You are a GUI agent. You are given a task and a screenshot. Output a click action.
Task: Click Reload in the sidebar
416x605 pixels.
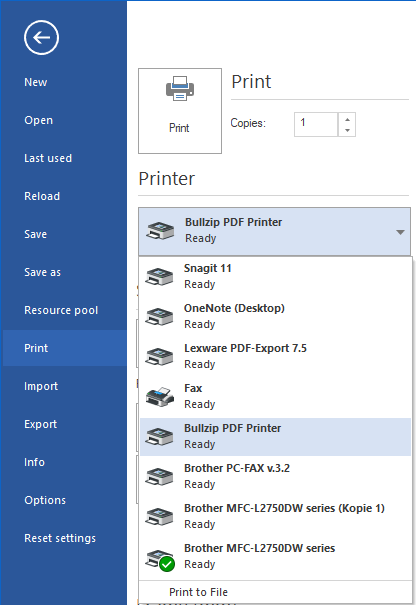click(x=42, y=196)
